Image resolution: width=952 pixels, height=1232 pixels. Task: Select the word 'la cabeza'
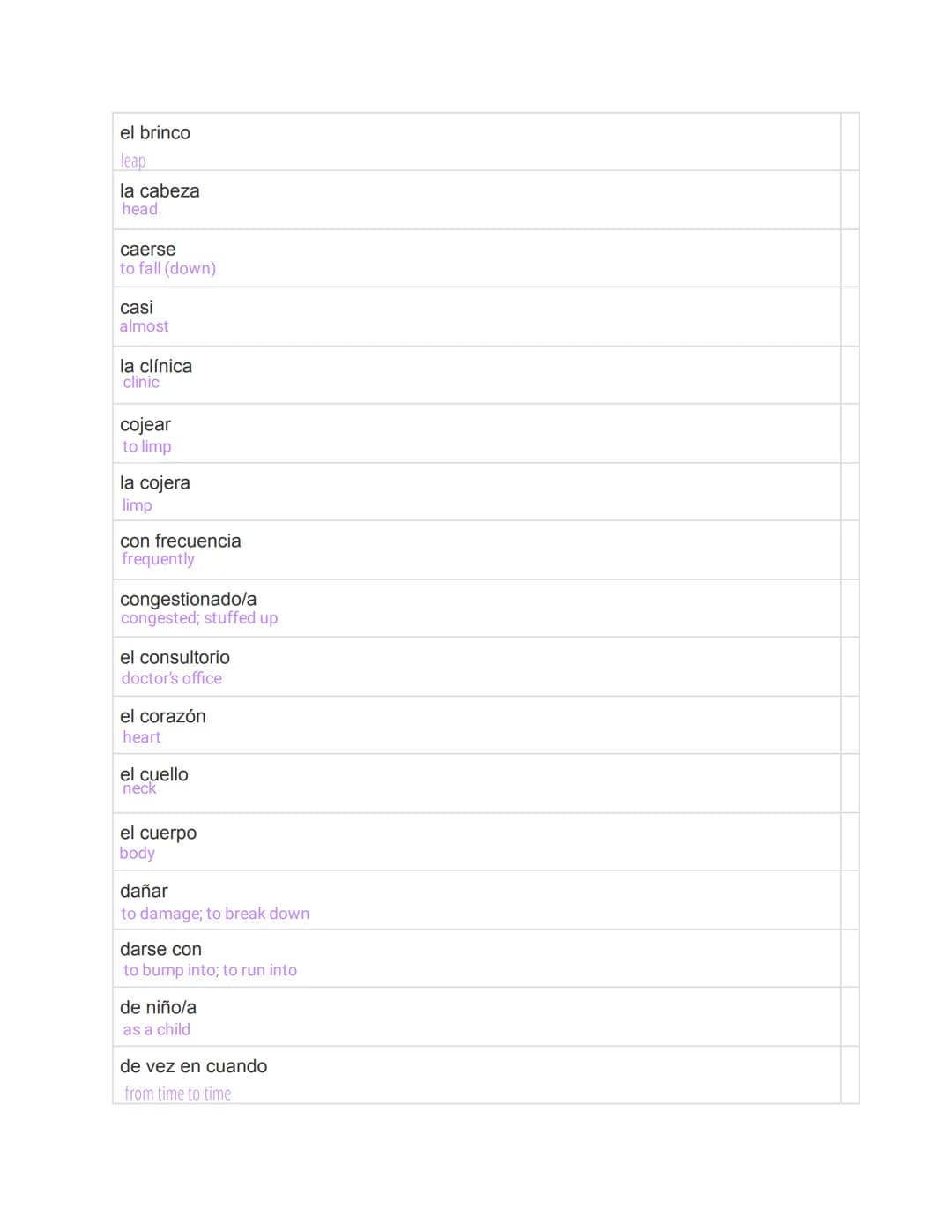coord(160,191)
